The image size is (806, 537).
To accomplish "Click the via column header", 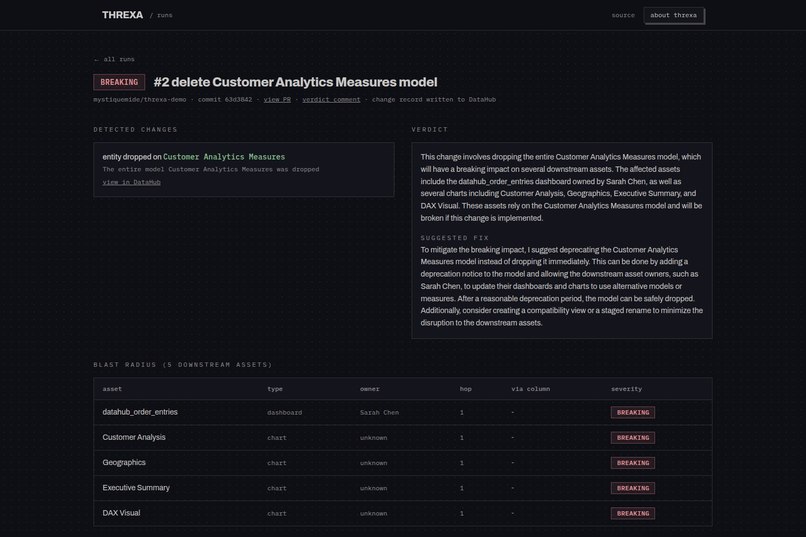I will coord(530,389).
